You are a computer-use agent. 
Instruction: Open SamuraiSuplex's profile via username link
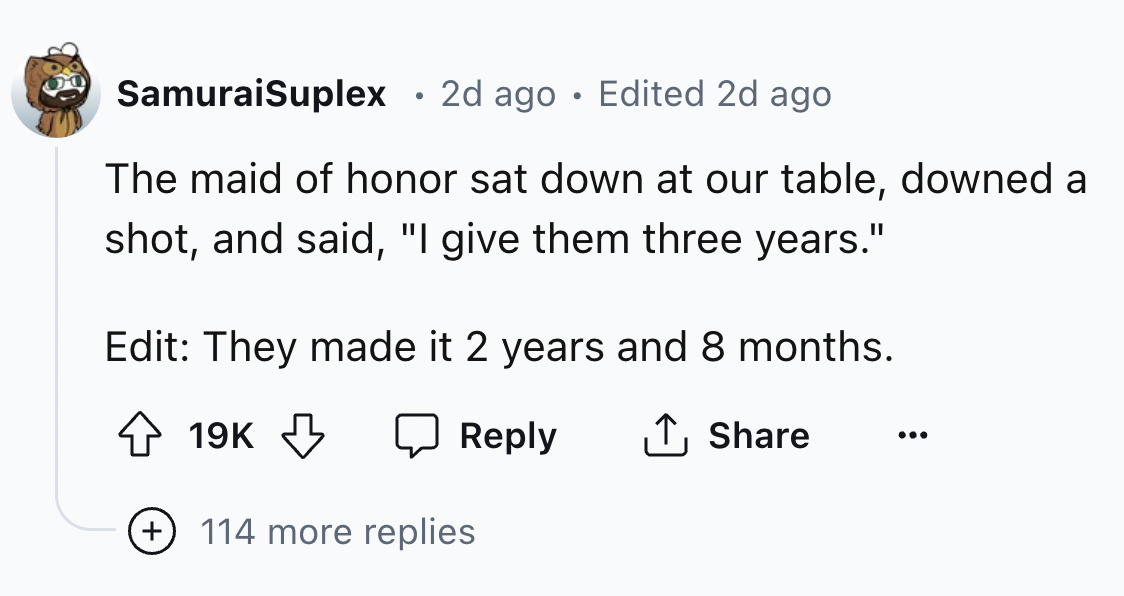pyautogui.click(x=249, y=93)
